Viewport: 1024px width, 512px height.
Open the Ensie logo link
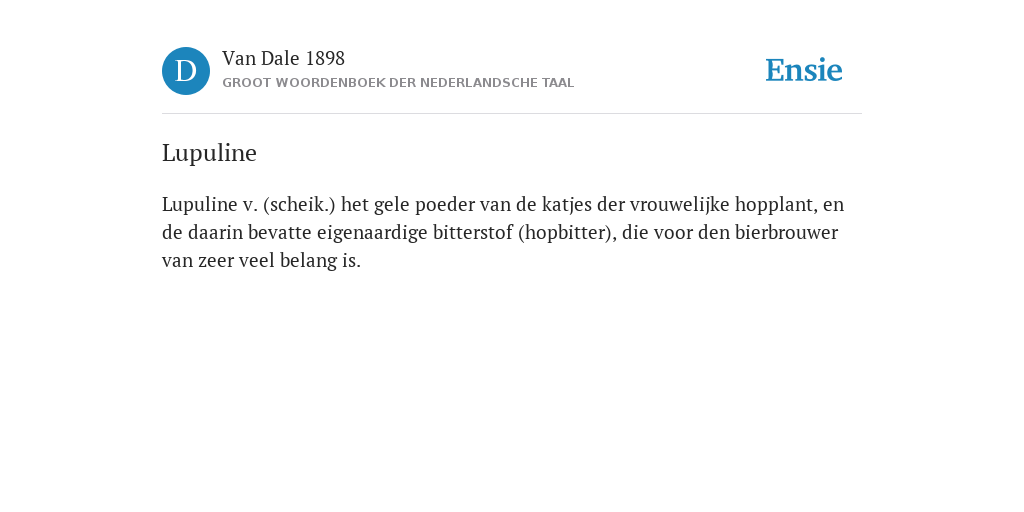point(804,70)
